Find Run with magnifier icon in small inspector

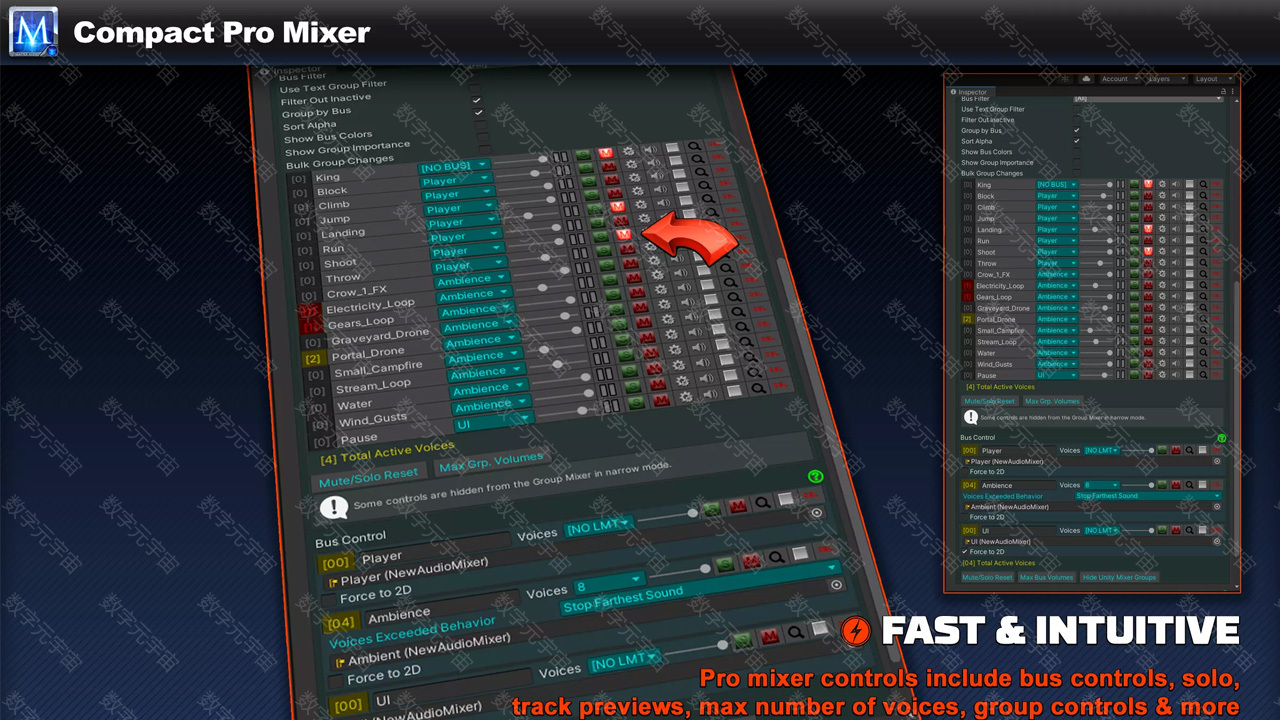pos(1203,241)
